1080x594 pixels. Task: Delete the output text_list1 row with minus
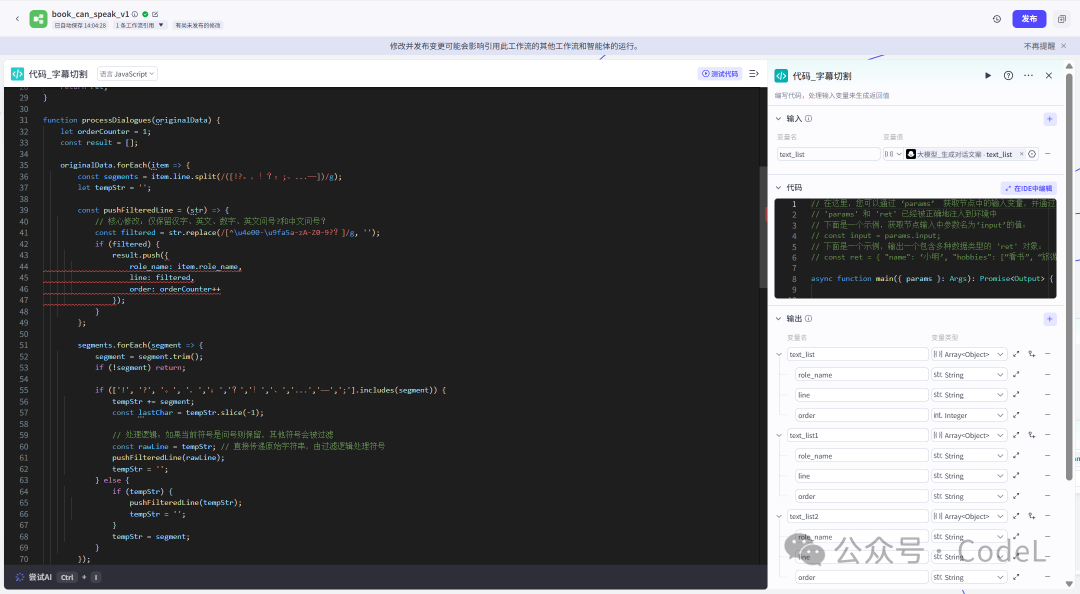pos(1048,436)
